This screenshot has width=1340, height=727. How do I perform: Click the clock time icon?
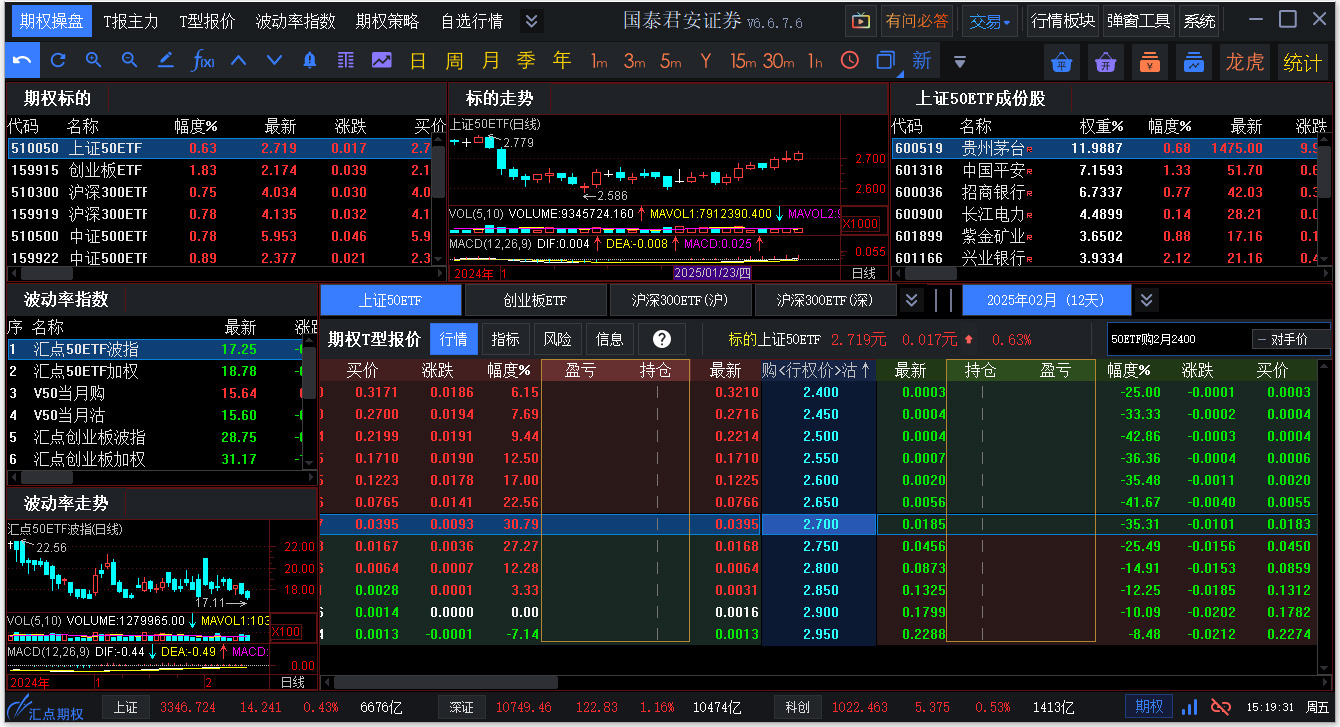click(x=850, y=61)
